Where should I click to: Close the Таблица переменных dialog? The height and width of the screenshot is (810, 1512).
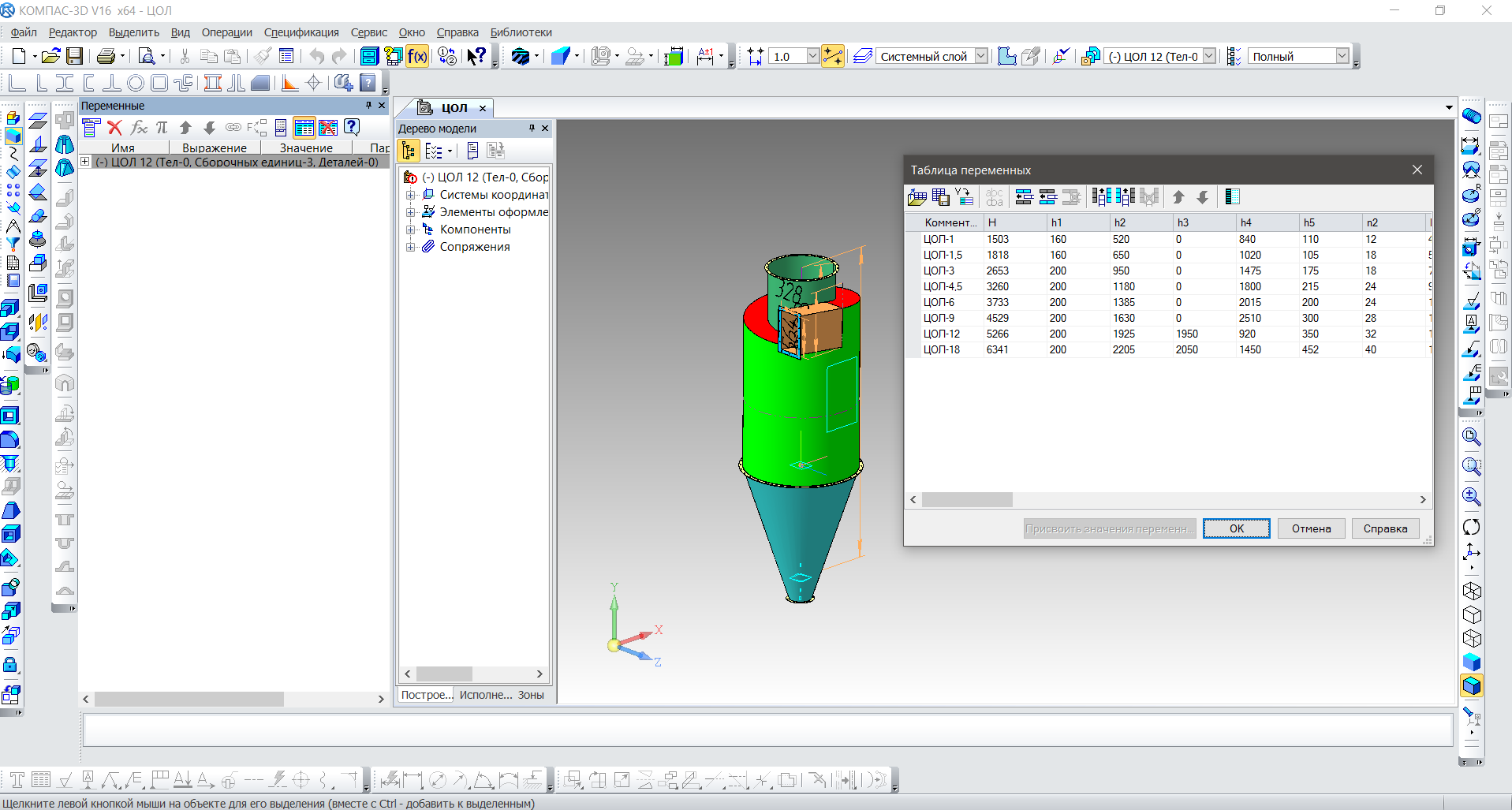(x=1417, y=170)
